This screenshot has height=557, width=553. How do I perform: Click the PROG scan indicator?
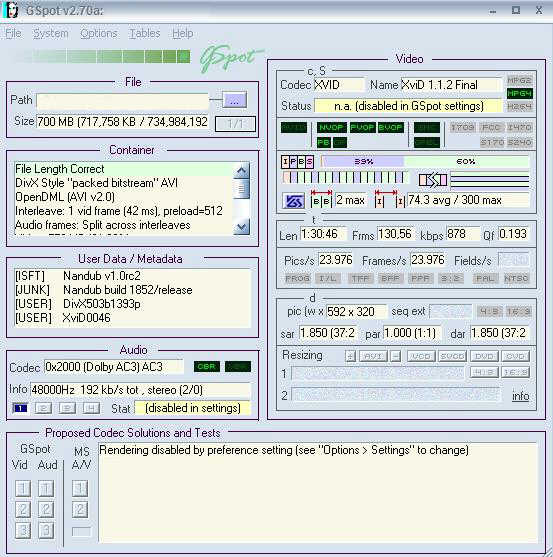point(298,278)
